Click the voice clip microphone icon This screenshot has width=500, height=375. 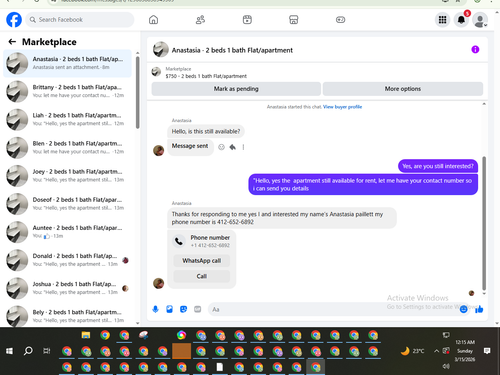[155, 309]
